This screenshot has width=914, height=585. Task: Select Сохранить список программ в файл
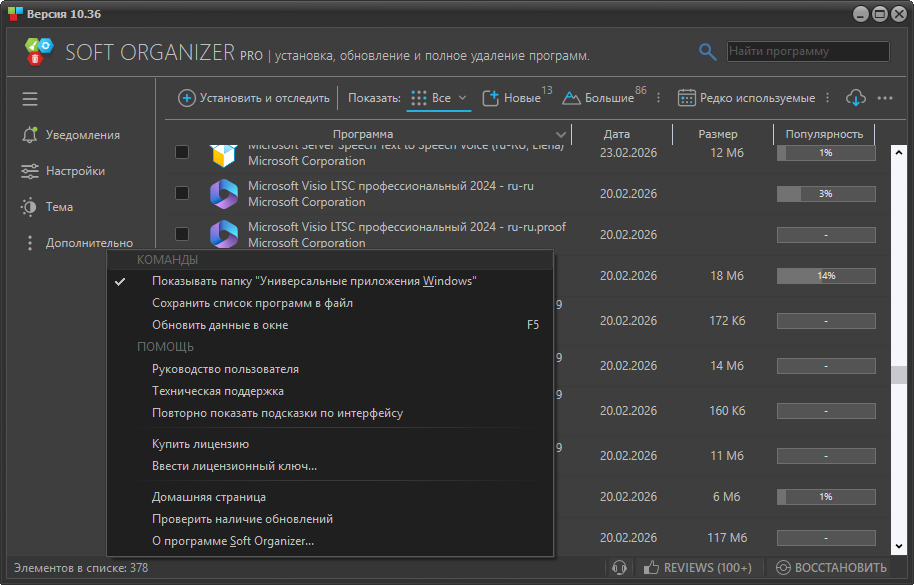(x=330, y=303)
